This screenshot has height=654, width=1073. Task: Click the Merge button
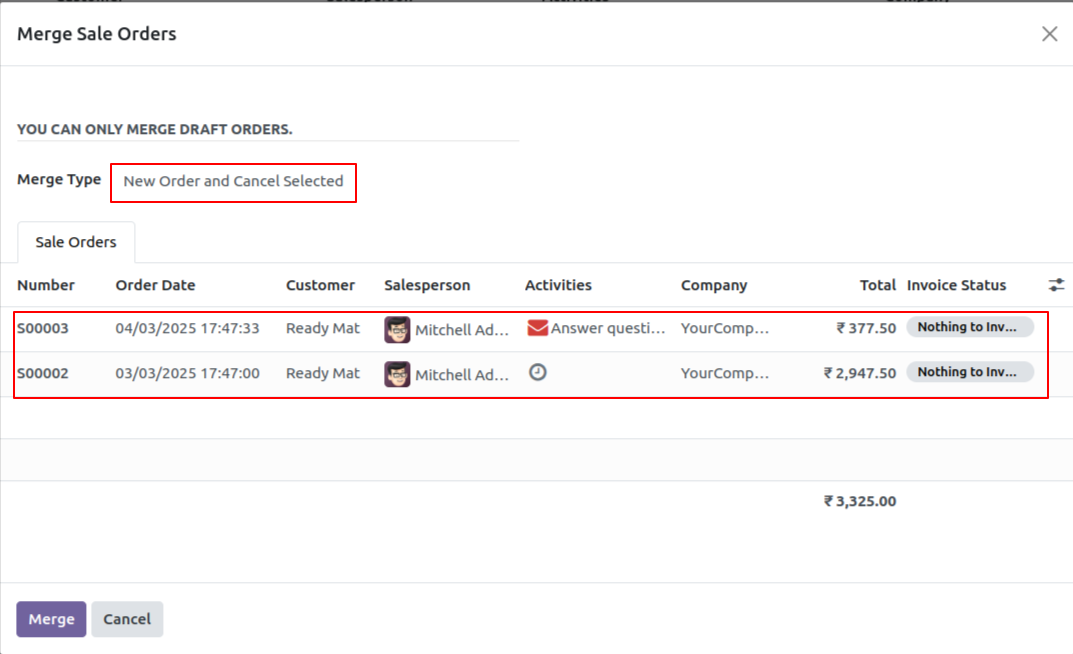click(x=51, y=619)
